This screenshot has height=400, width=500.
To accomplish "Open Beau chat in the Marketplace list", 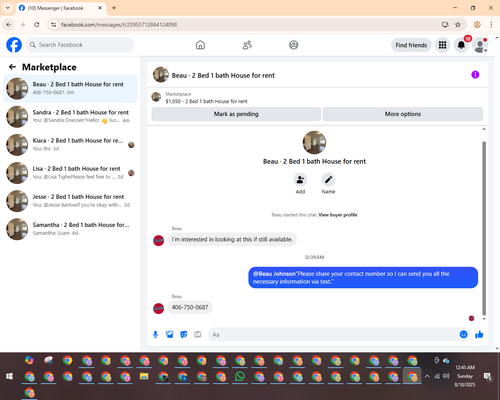I will [70, 88].
